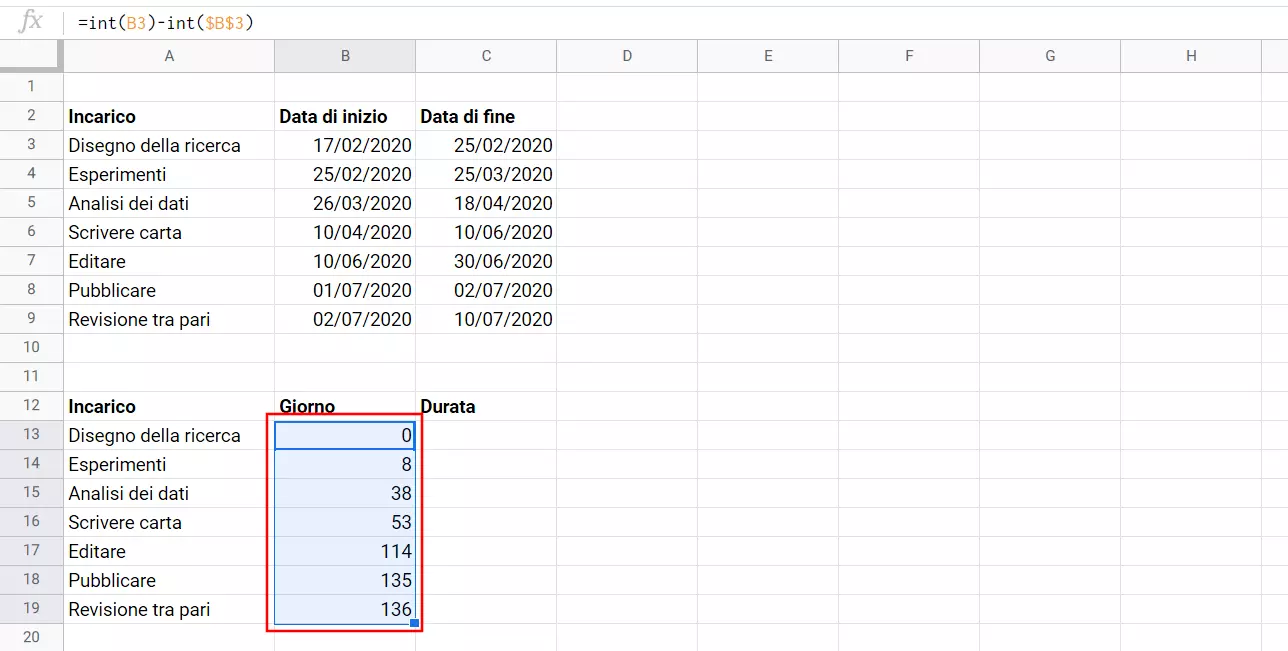Click cell showing value 135
This screenshot has height=651, width=1288.
tap(345, 580)
